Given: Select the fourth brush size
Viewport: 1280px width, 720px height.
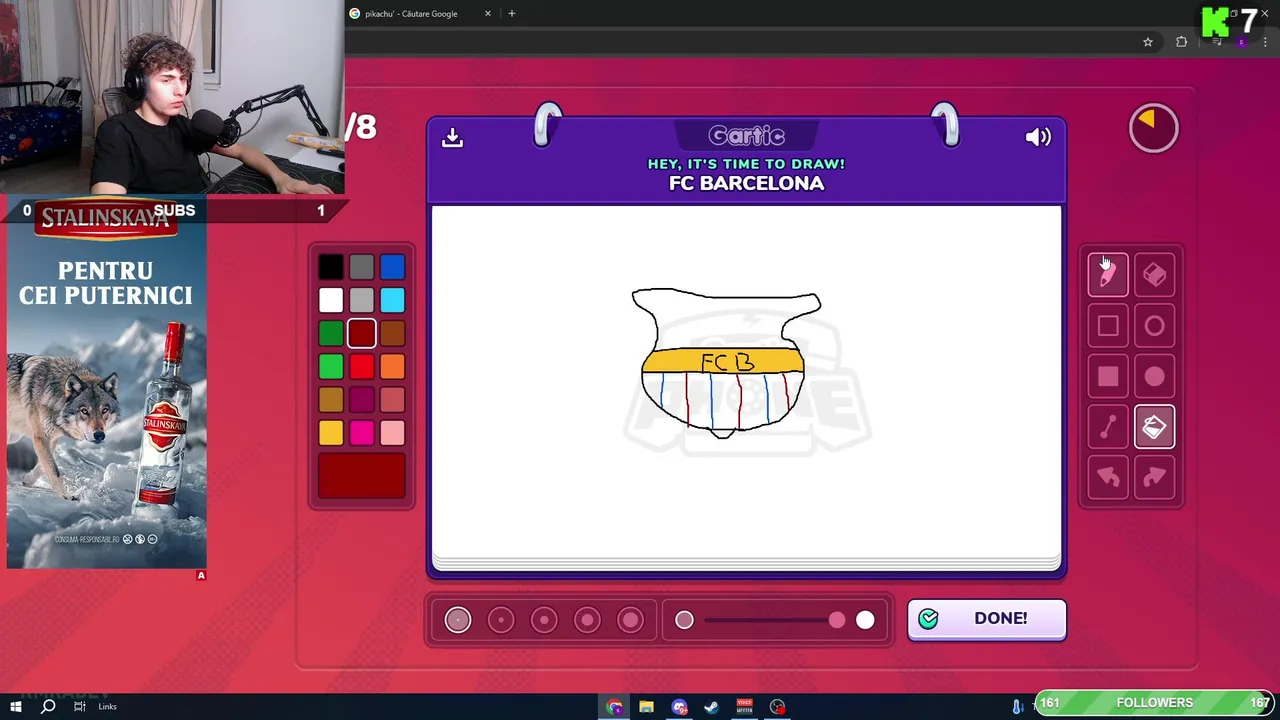Looking at the screenshot, I should pos(587,620).
